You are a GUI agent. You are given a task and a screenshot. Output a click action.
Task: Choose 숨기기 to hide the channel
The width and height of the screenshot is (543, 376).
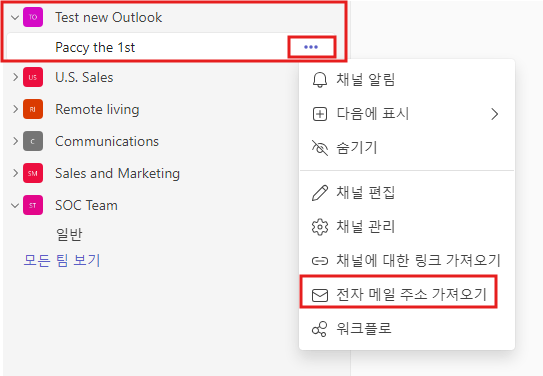(407, 148)
